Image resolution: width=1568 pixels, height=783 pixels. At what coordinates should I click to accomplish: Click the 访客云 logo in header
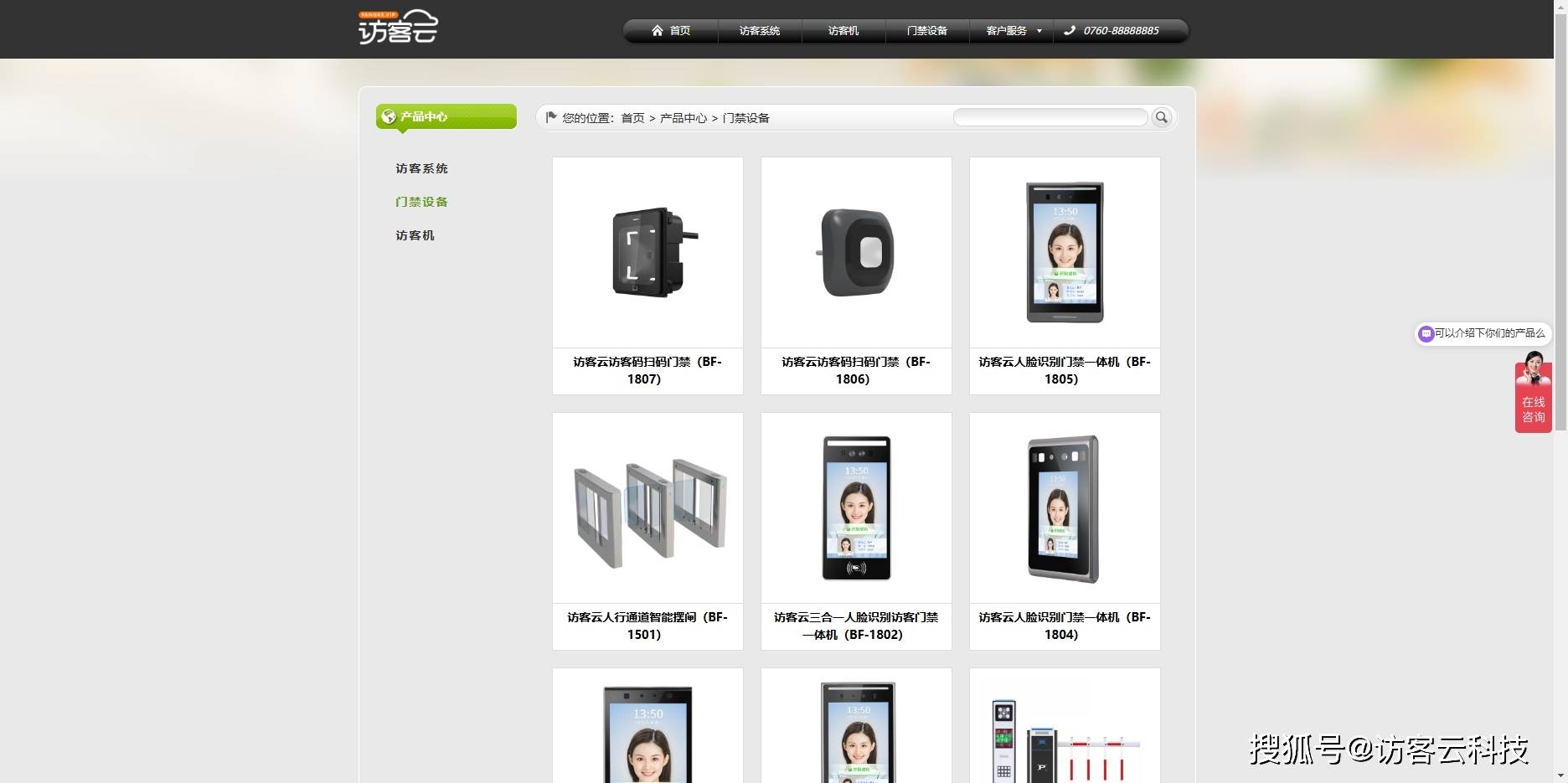point(398,28)
